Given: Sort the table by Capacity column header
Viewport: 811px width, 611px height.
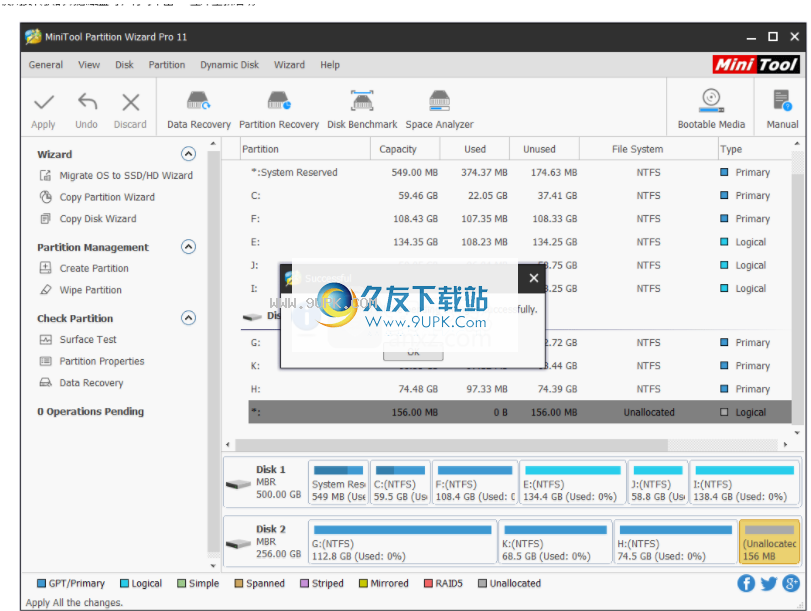Looking at the screenshot, I should point(405,149).
